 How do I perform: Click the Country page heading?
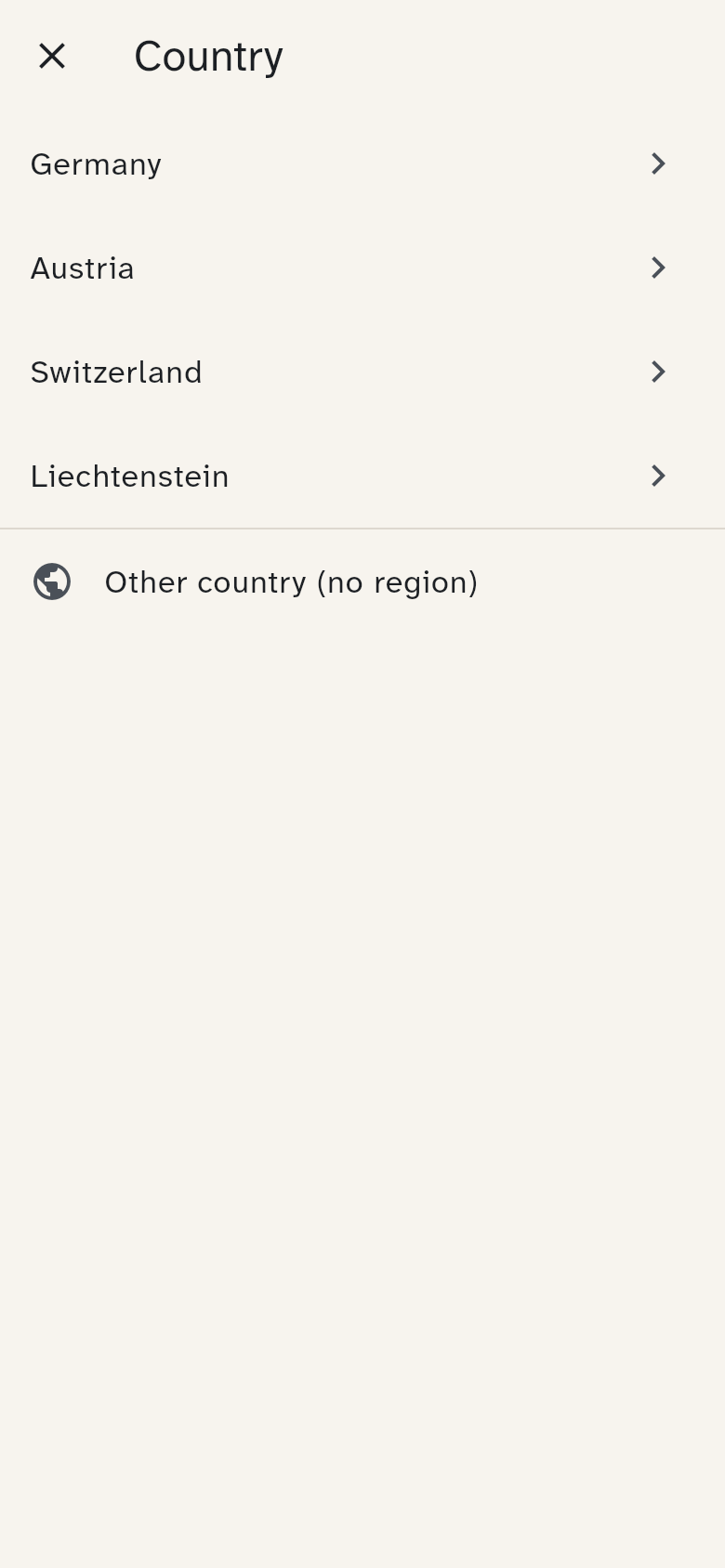pyautogui.click(x=208, y=57)
